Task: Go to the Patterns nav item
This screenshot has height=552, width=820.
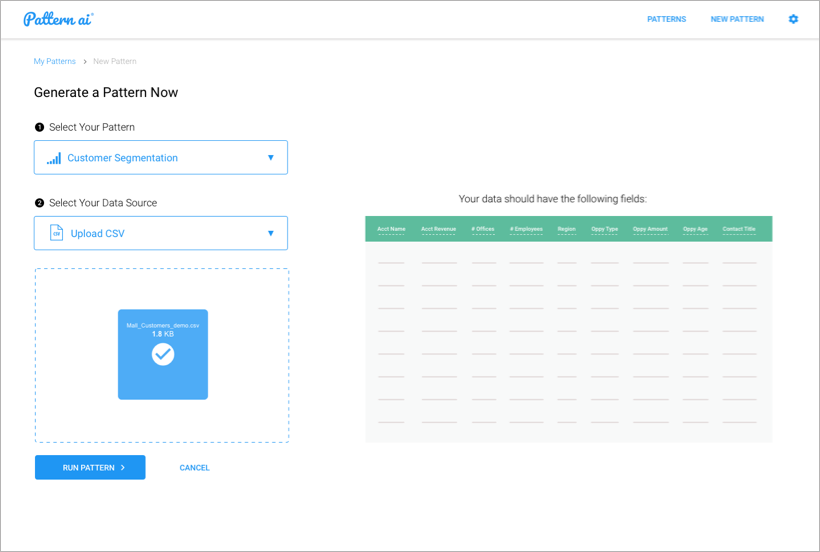Action: [x=666, y=19]
